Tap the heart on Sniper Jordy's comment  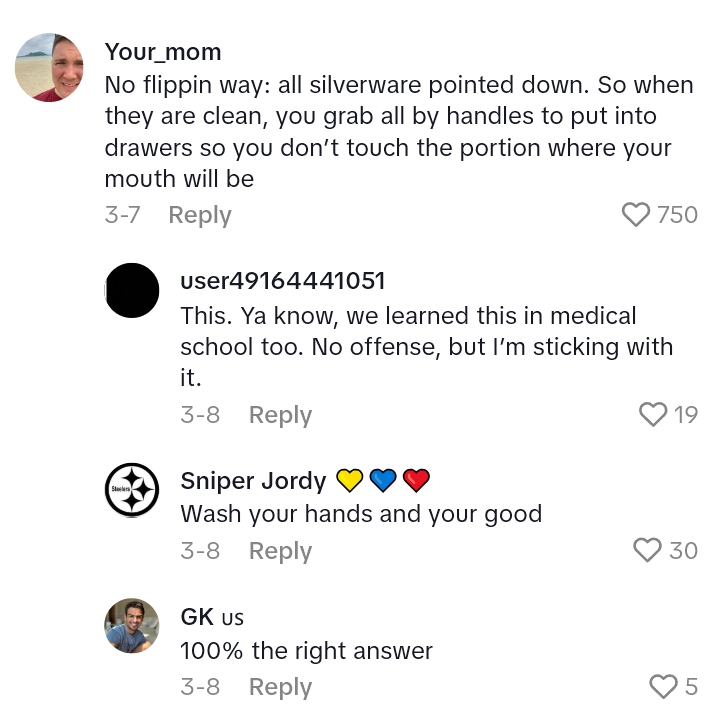pyautogui.click(x=648, y=550)
